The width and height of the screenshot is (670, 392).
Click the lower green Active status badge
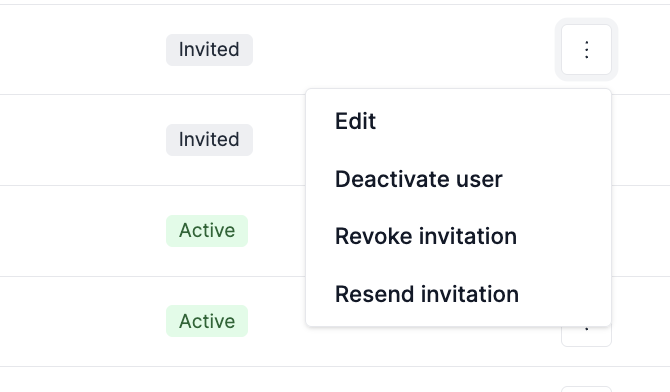click(x=207, y=321)
